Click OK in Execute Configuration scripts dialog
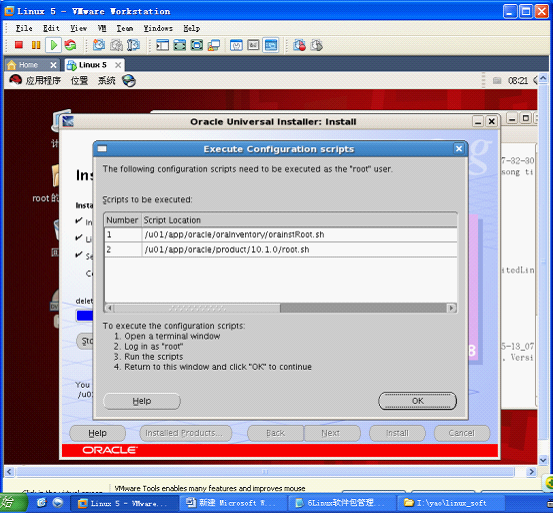Viewport: 554px width, 513px height. coord(417,401)
